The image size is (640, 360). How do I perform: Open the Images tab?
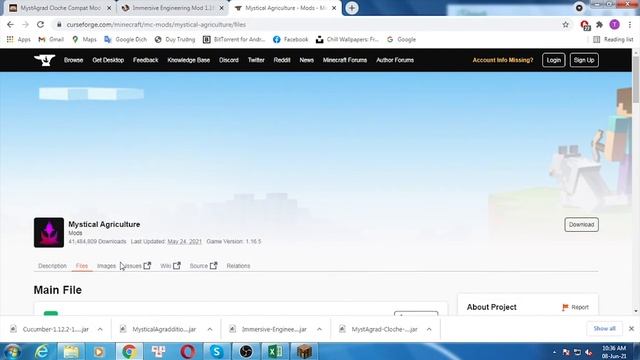point(107,266)
